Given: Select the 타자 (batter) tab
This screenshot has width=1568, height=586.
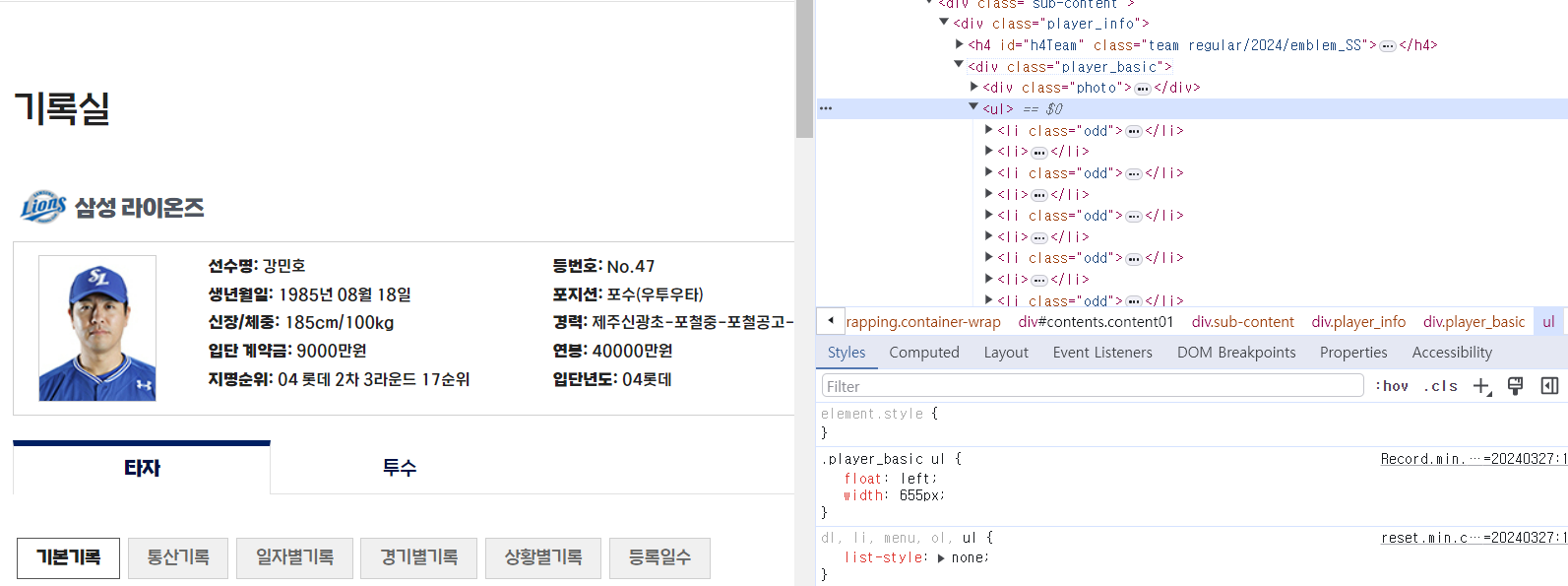Looking at the screenshot, I should tap(142, 468).
